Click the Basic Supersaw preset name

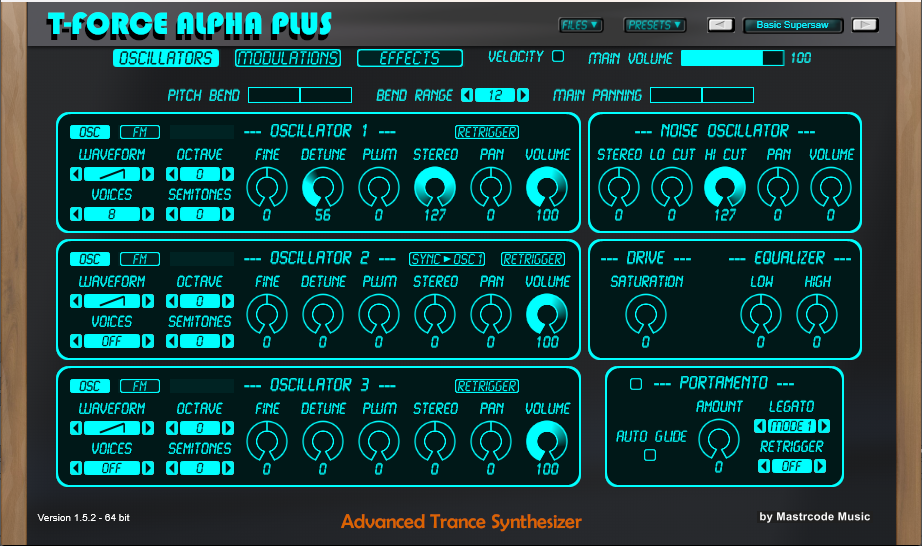(793, 25)
